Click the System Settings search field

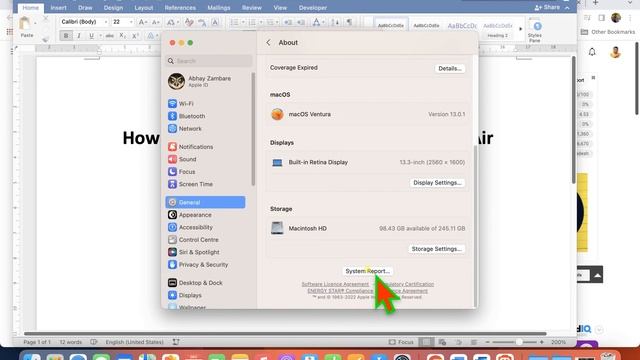209,61
